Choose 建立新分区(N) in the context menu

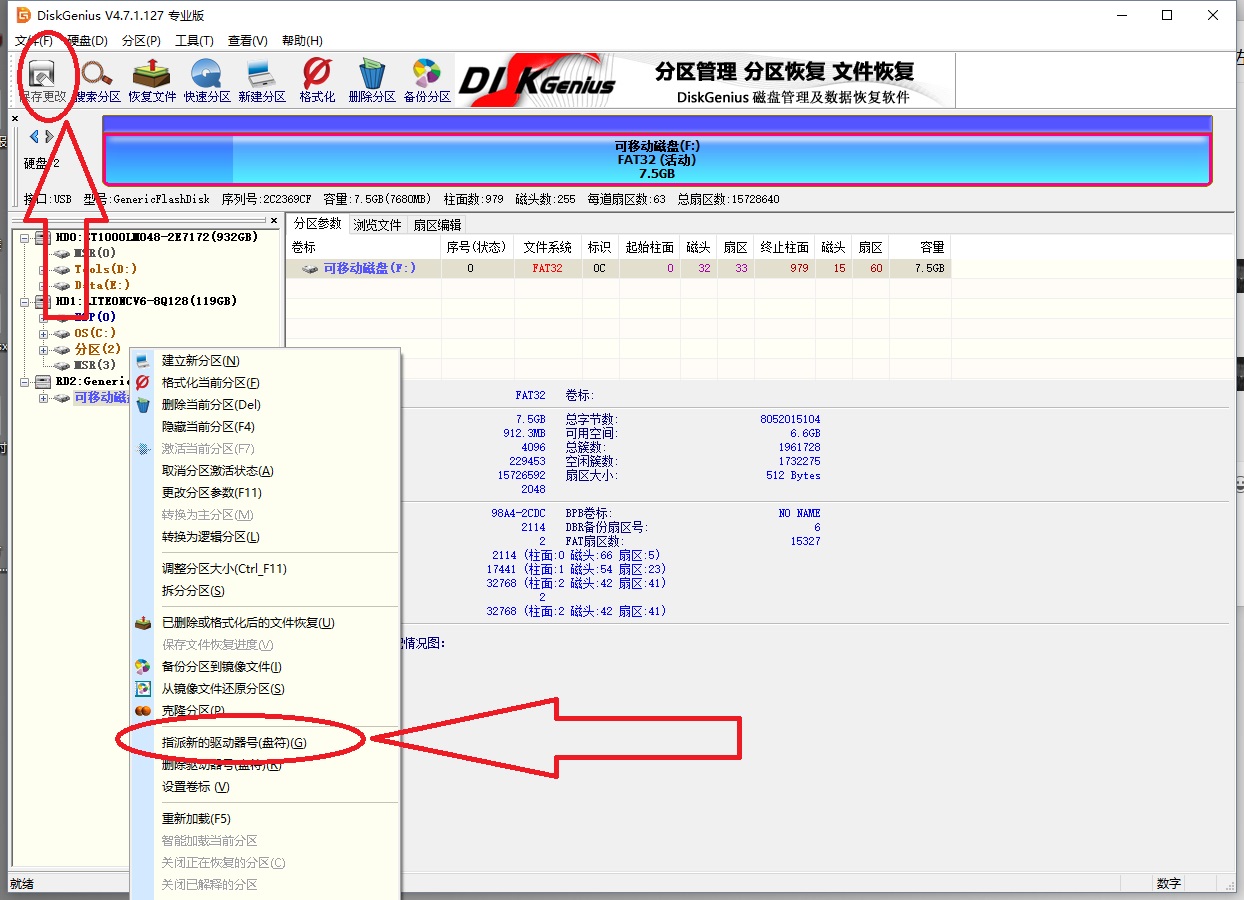[x=200, y=361]
